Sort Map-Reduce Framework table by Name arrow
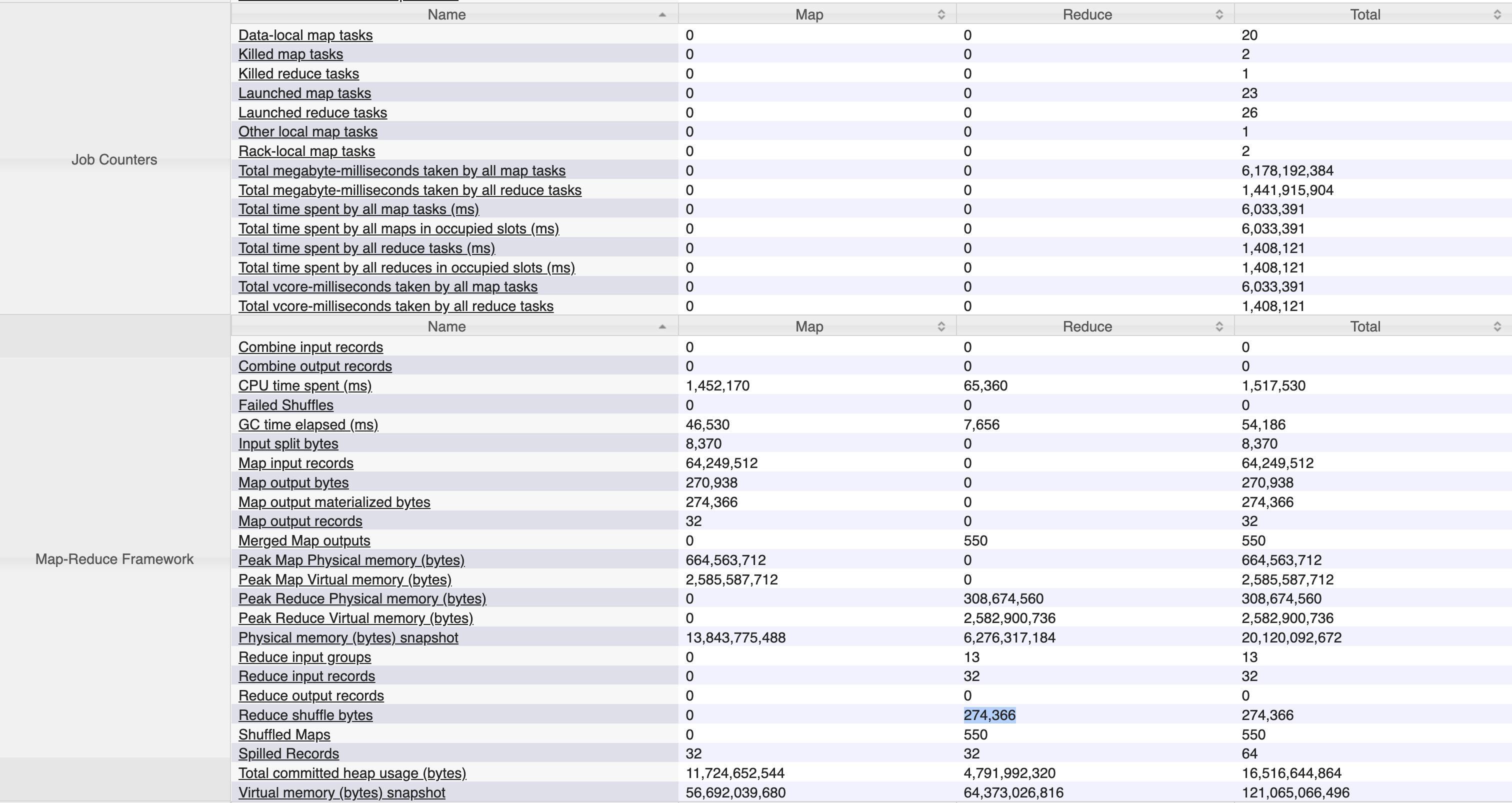The width and height of the screenshot is (1512, 803). coord(662,326)
